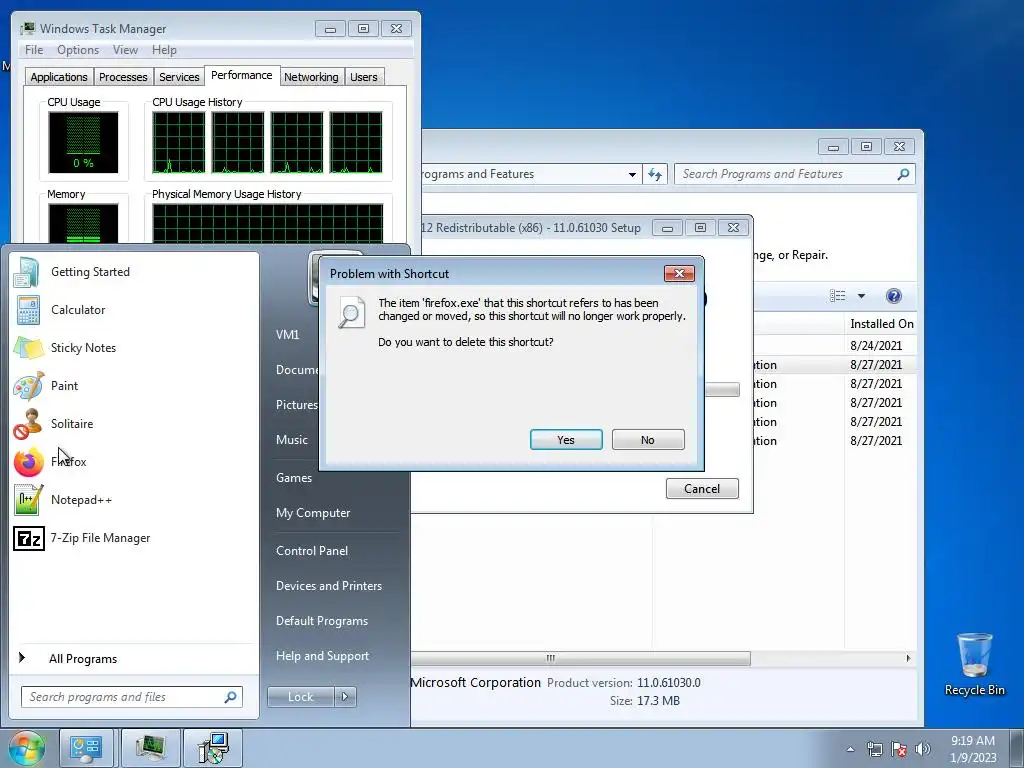Open 7-Zip File Manager
This screenshot has height=768, width=1024.
[100, 537]
